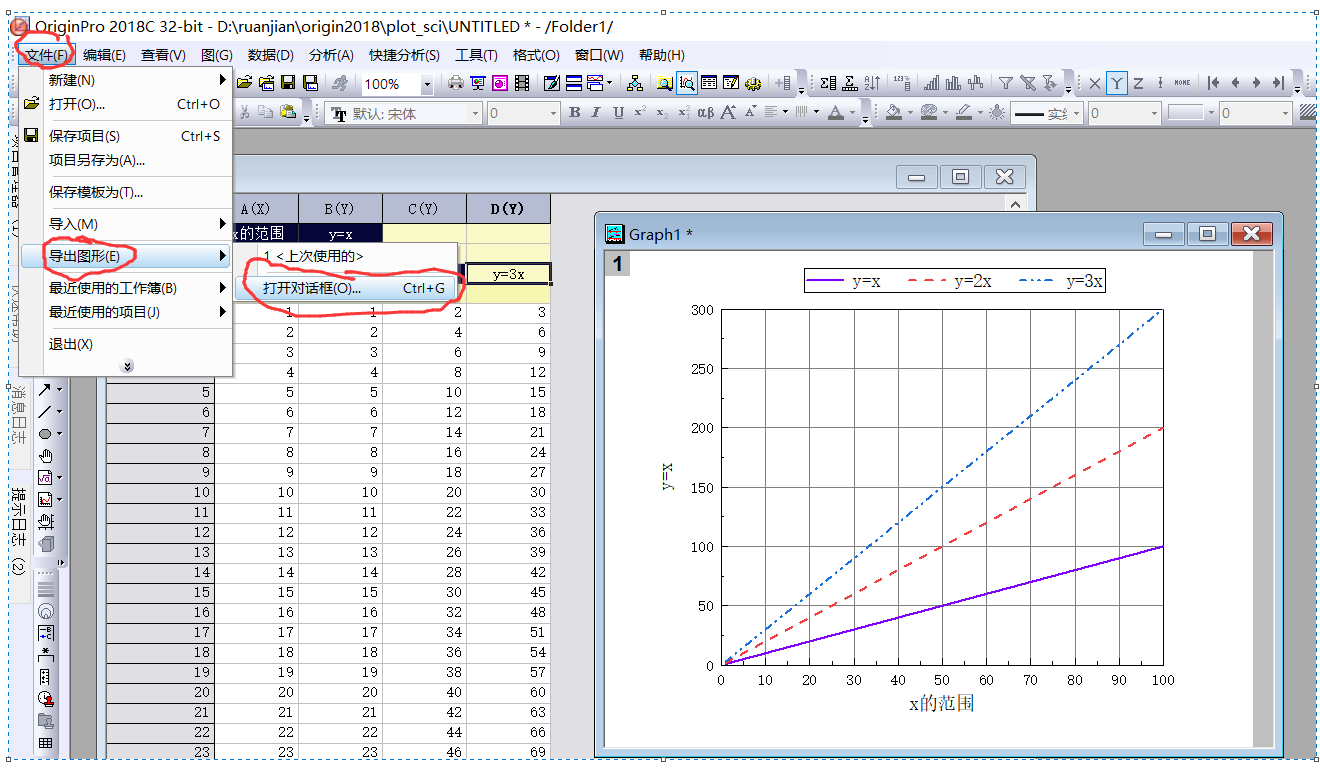
Task: Click the film strip video builder icon
Action: tap(522, 83)
